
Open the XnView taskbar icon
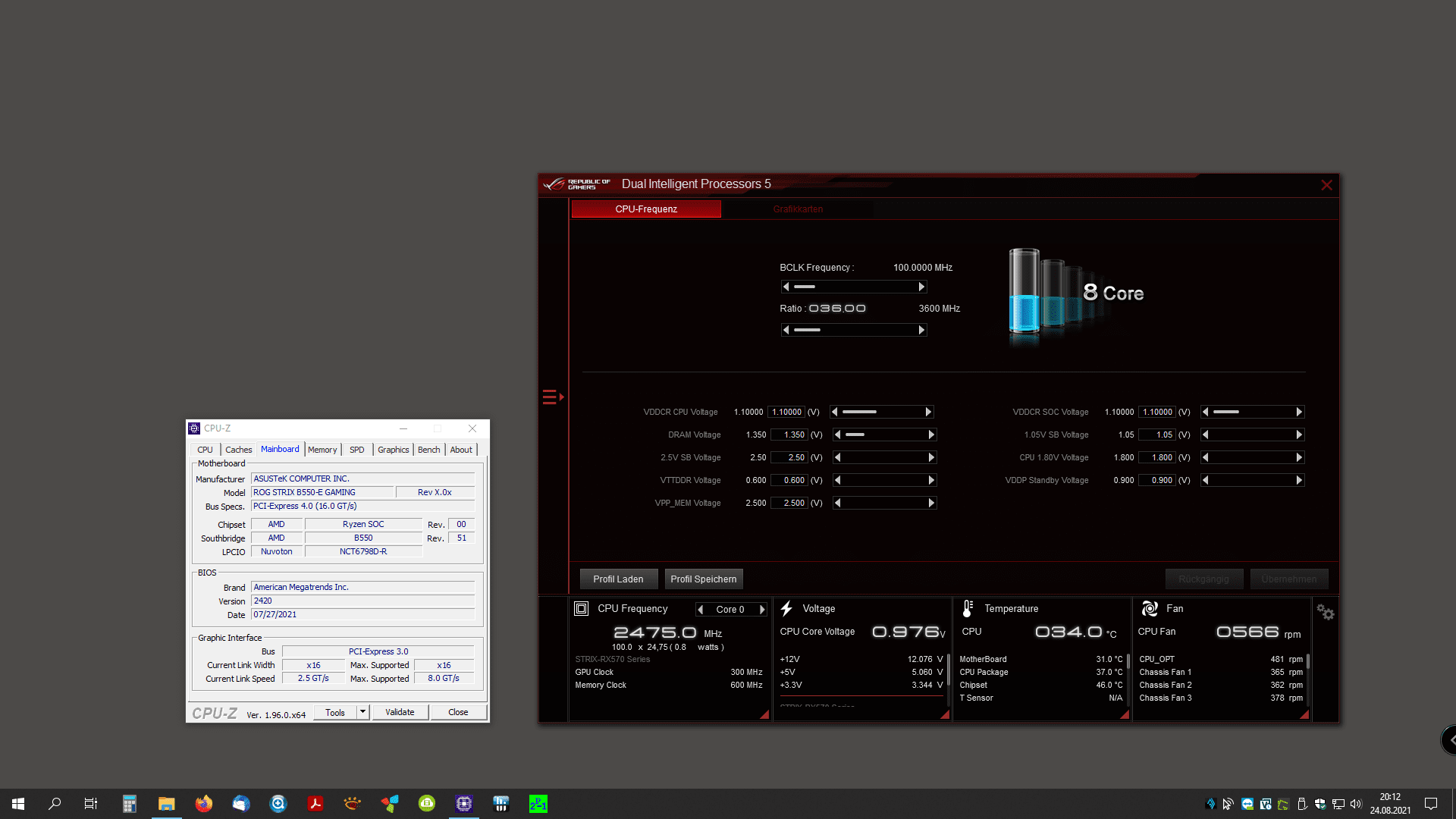coord(353,804)
